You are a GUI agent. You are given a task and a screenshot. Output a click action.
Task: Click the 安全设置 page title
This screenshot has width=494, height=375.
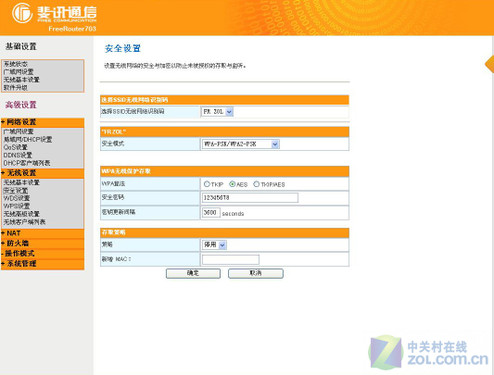[123, 49]
